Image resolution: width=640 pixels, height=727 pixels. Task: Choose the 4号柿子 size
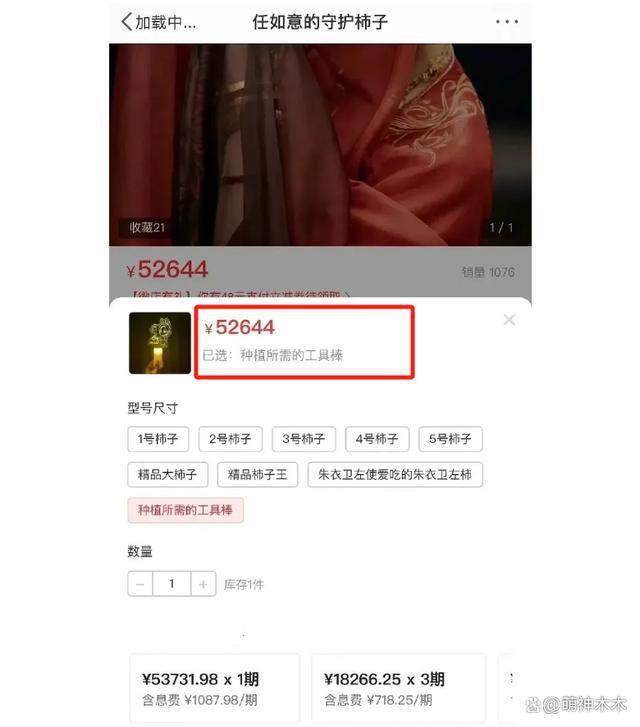[x=377, y=439]
